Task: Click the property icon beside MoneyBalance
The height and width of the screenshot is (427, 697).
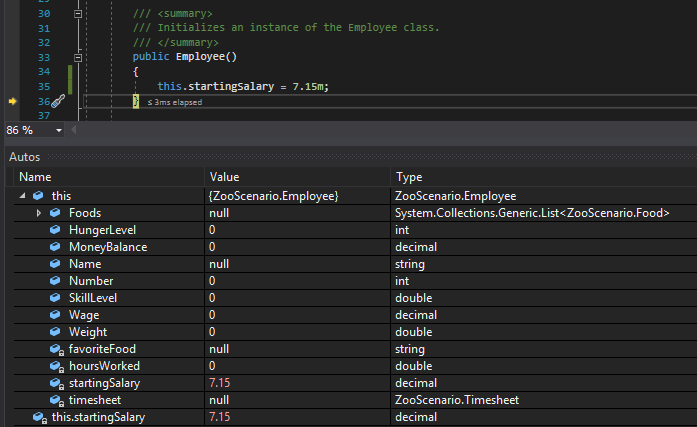Action: 56,247
